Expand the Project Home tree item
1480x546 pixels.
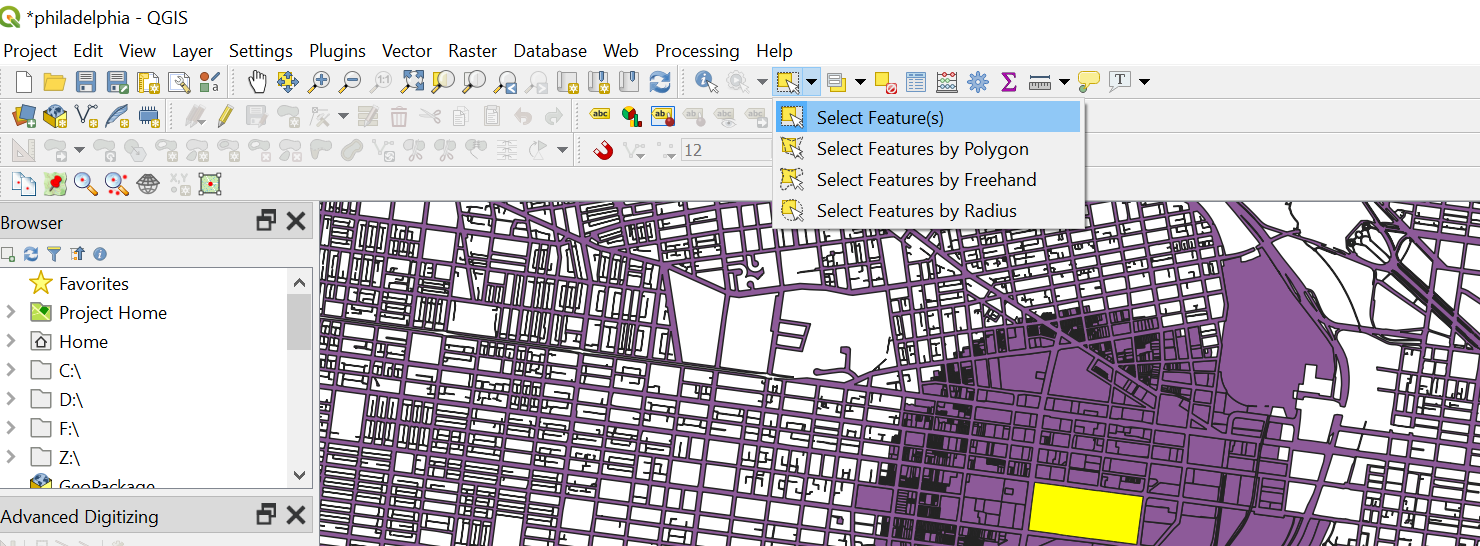point(11,312)
